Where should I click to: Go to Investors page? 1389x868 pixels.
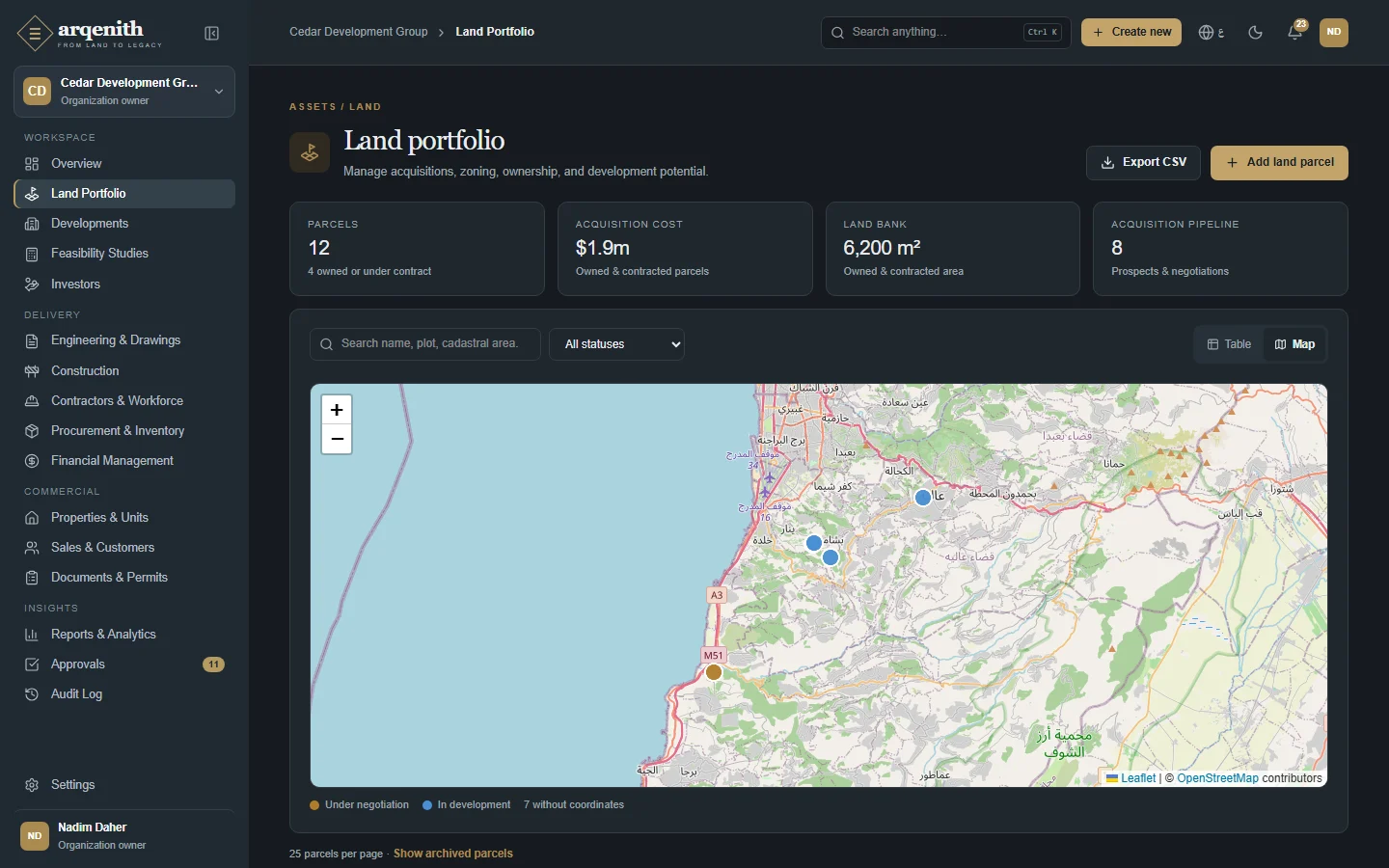124,285
